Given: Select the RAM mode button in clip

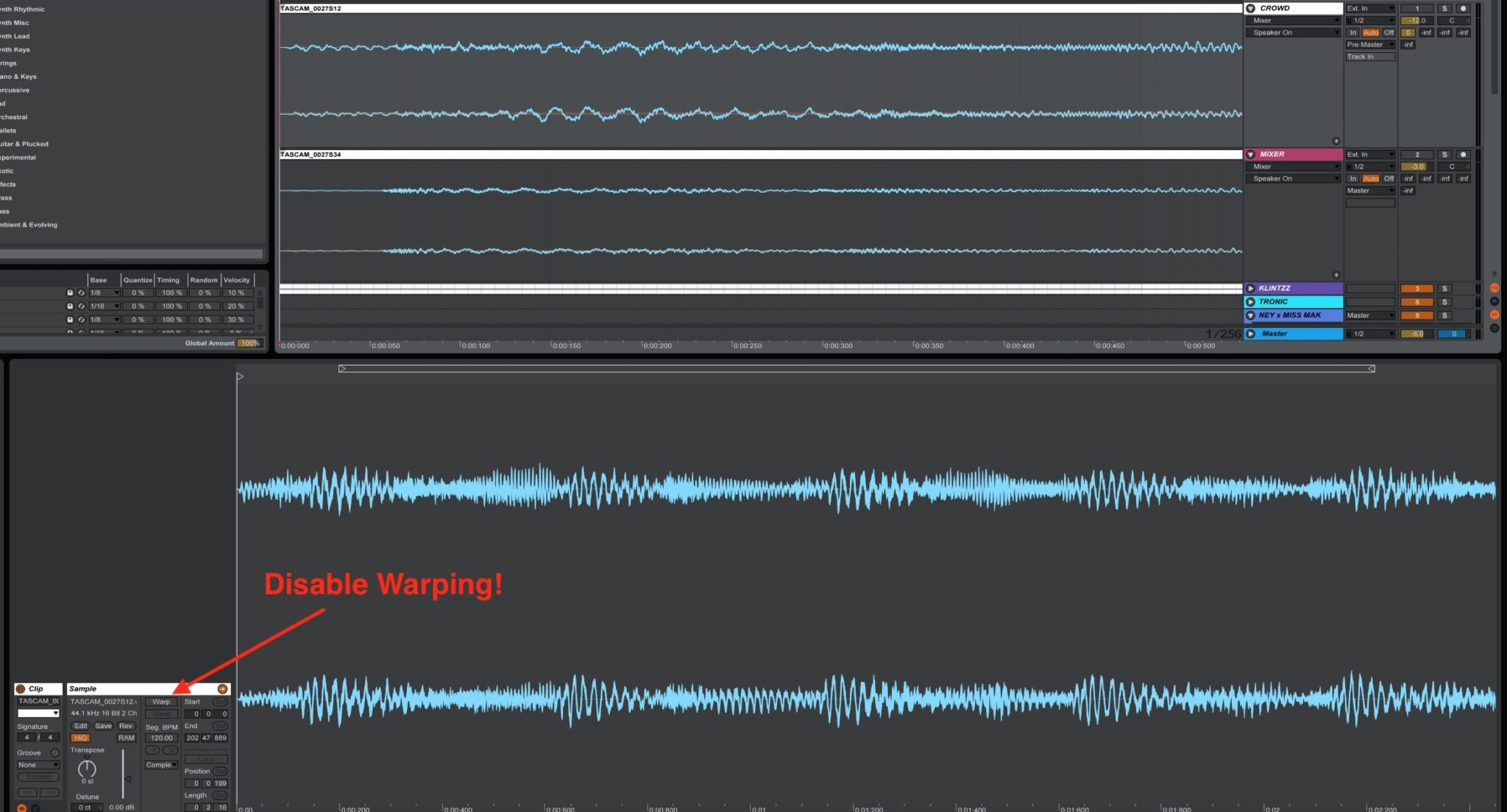Looking at the screenshot, I should point(124,737).
